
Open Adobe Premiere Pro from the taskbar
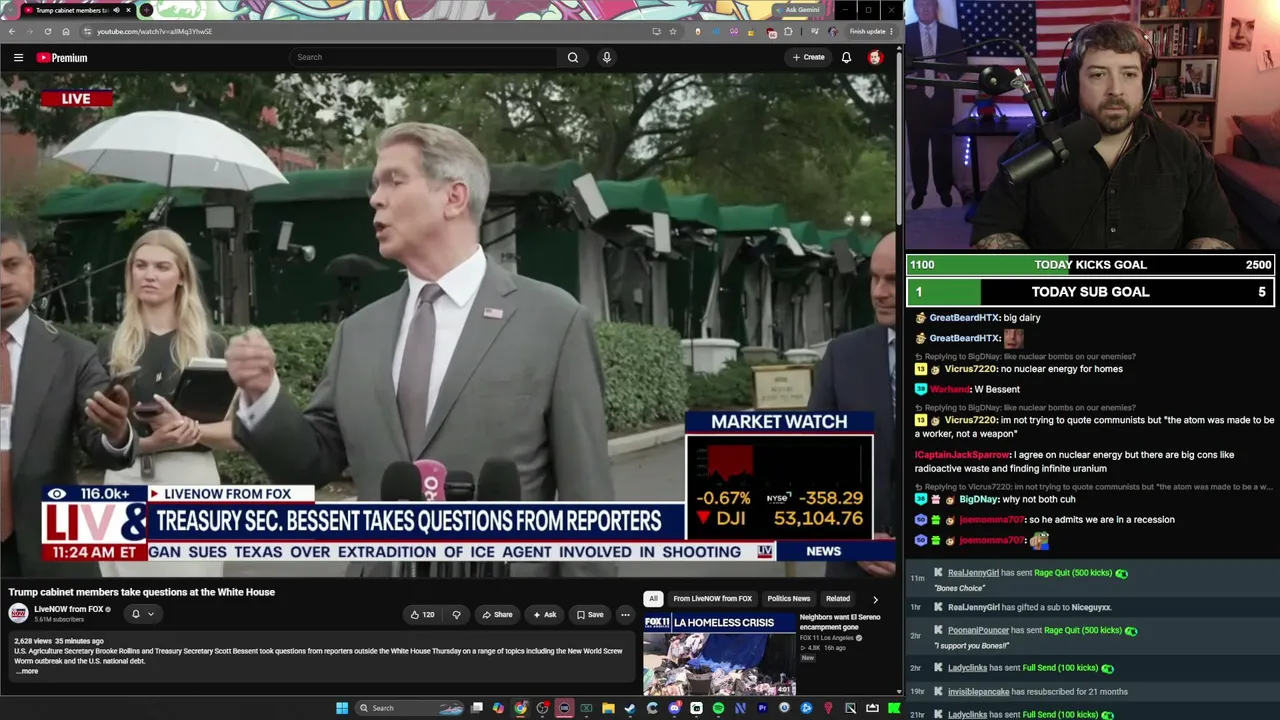[762, 708]
